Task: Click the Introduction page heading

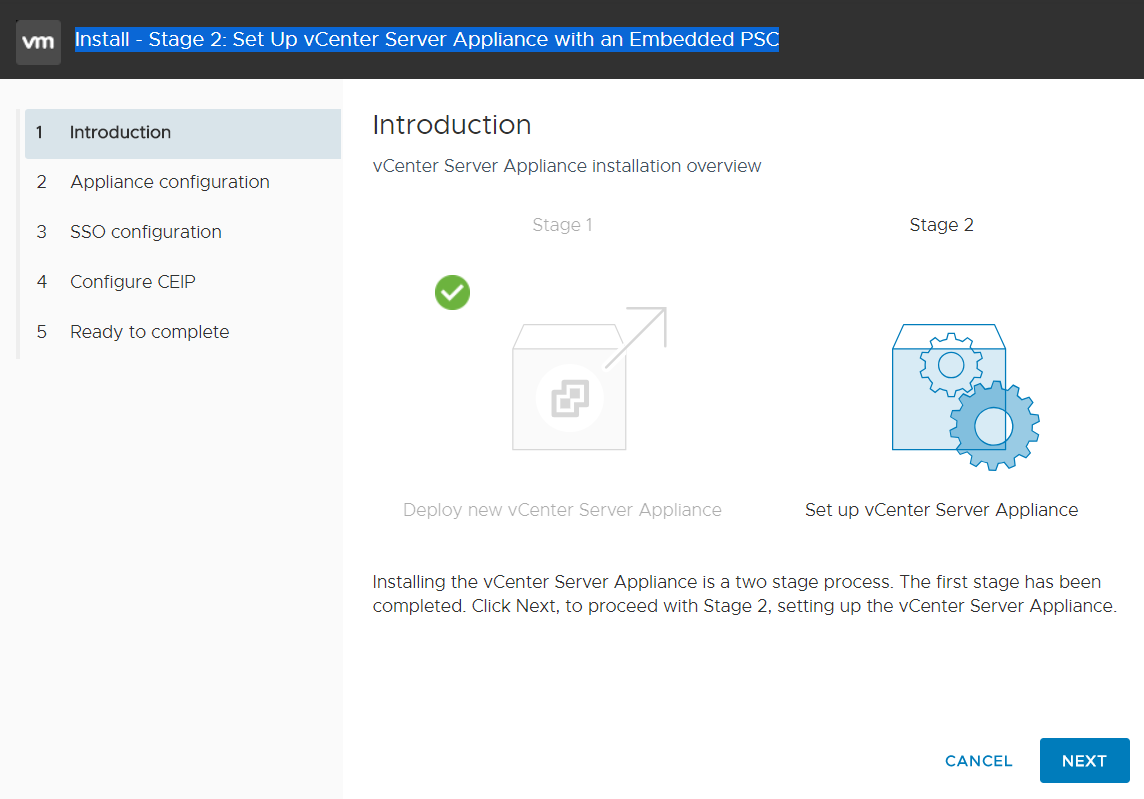Action: tap(452, 125)
